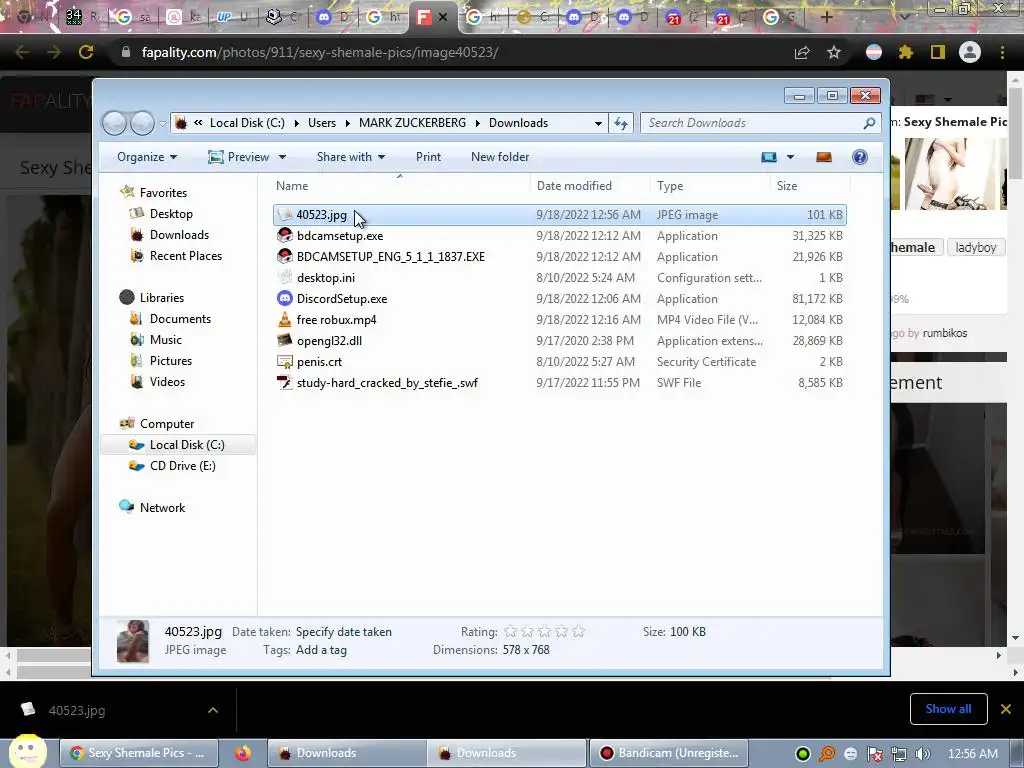Image resolution: width=1024 pixels, height=768 pixels.
Task: Open the Chrome extensions puzzle icon
Action: 906,52
